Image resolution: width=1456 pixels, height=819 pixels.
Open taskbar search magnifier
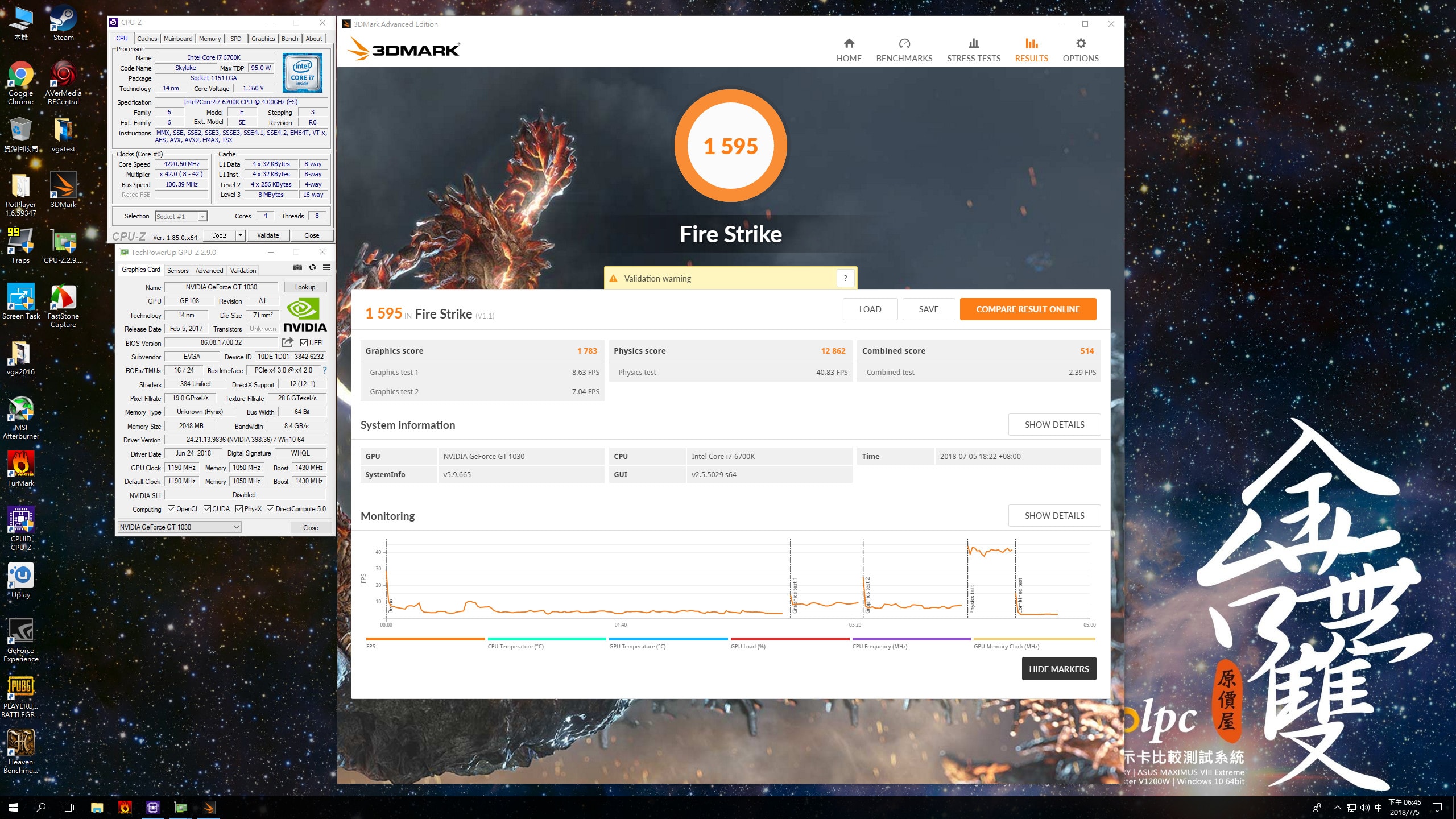[x=41, y=808]
